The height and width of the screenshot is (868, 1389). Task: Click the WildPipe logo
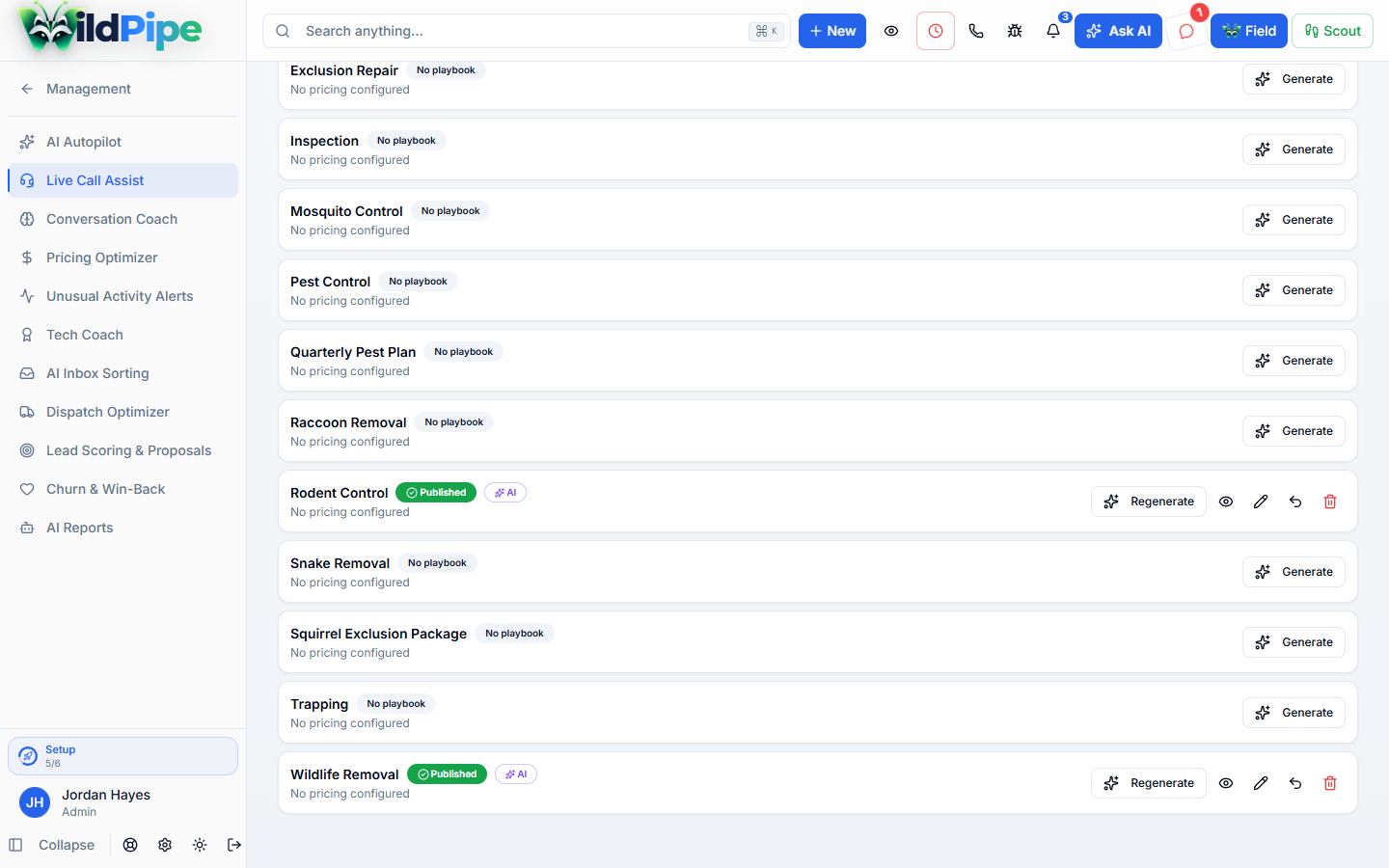pos(110,29)
